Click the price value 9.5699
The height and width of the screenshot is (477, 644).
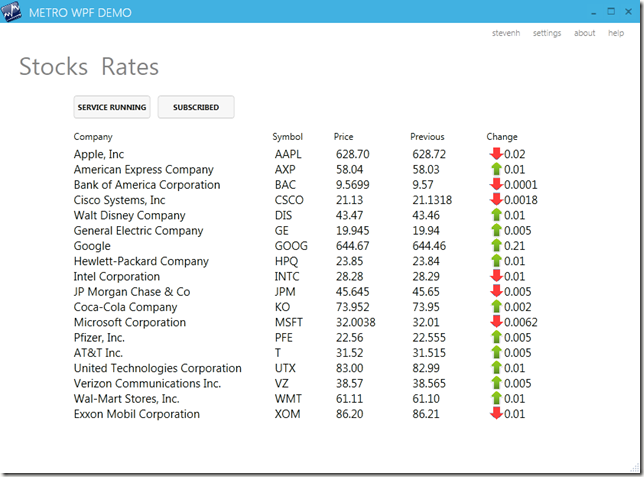pos(353,184)
